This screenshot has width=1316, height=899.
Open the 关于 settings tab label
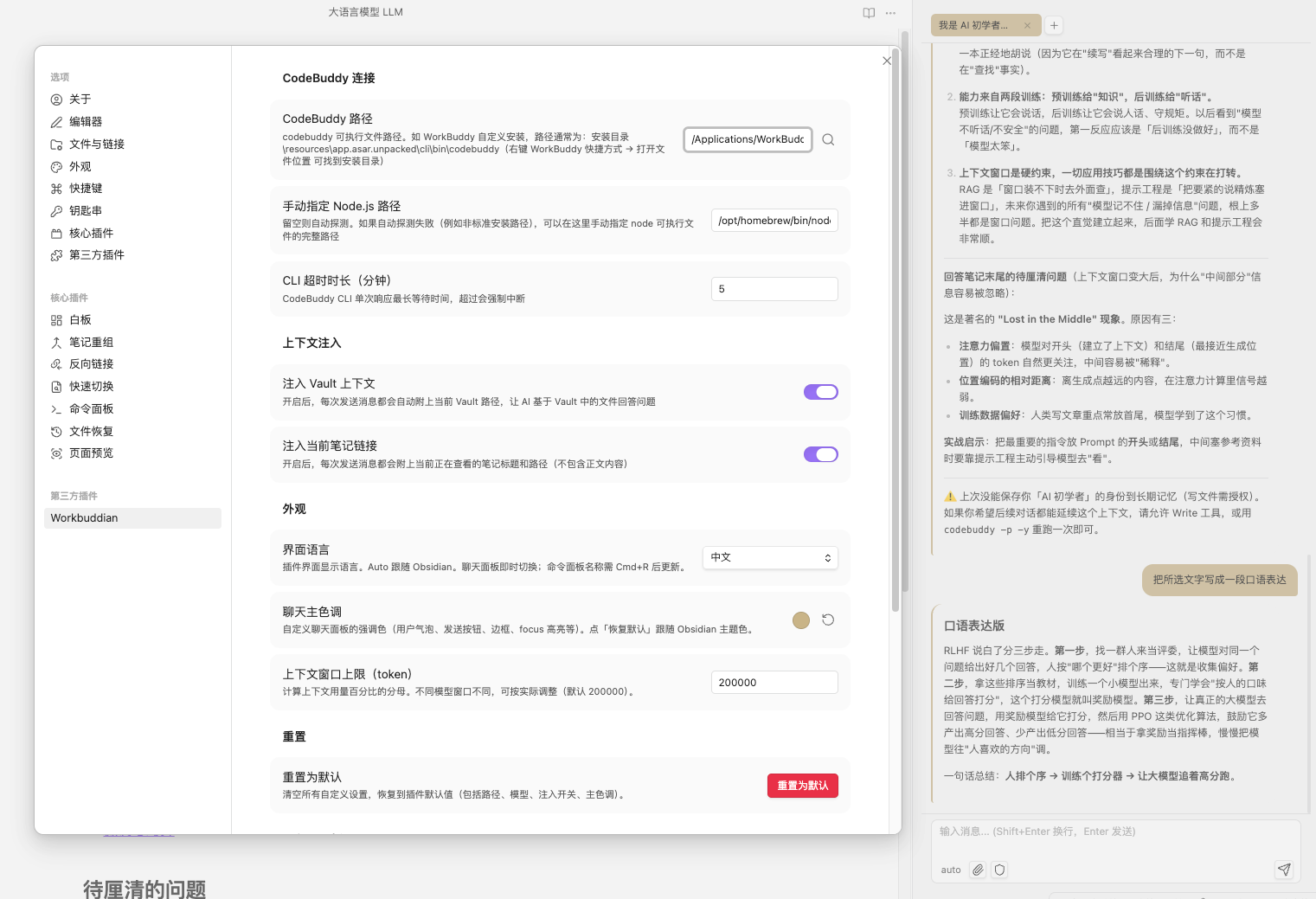[x=80, y=100]
